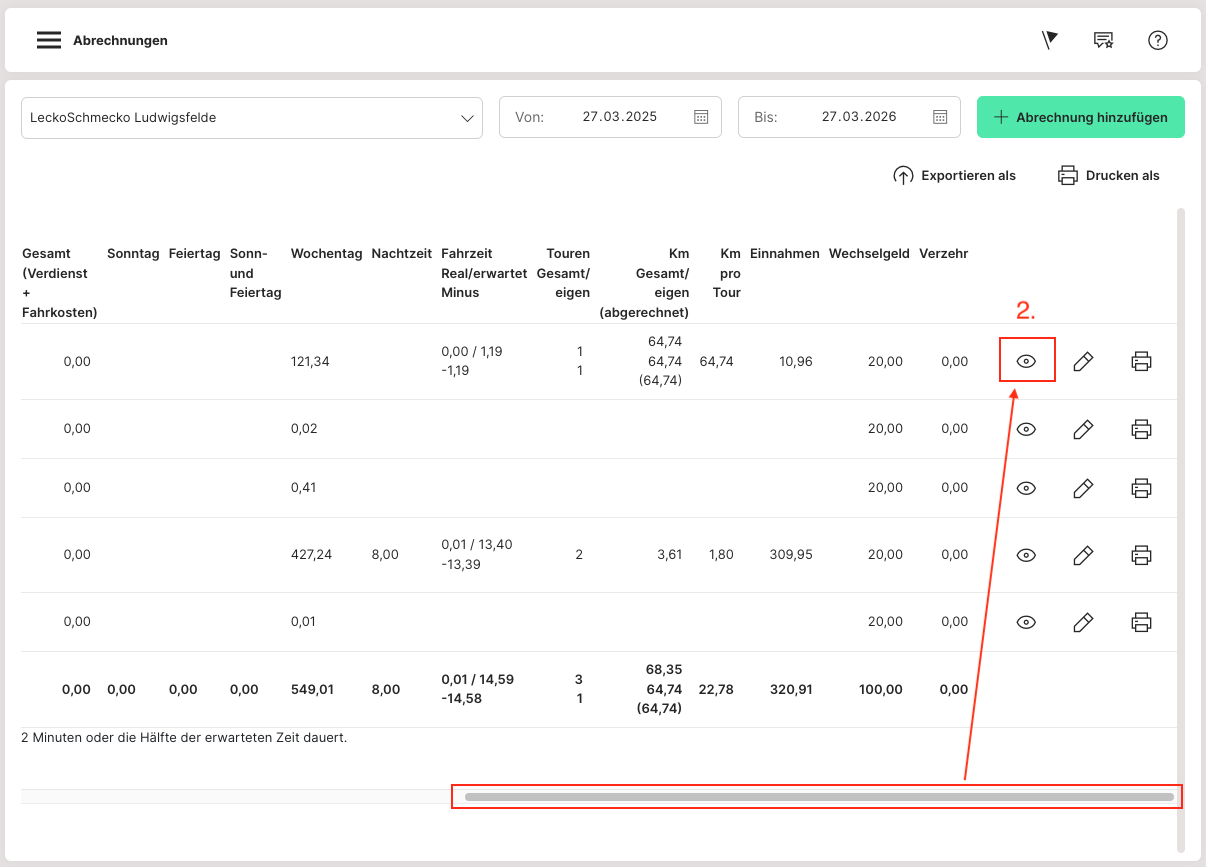Click the horizontal table scrollbar
The width and height of the screenshot is (1206, 867).
(818, 797)
